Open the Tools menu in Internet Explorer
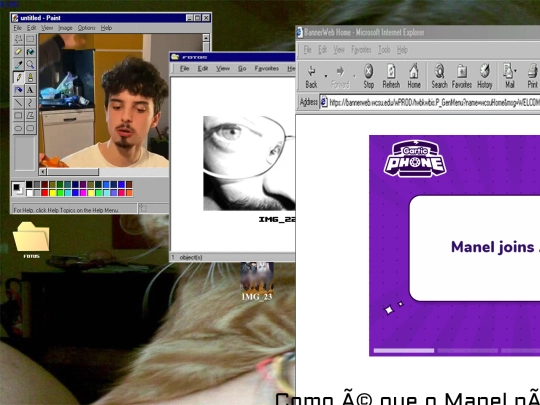540x405 pixels. (384, 50)
